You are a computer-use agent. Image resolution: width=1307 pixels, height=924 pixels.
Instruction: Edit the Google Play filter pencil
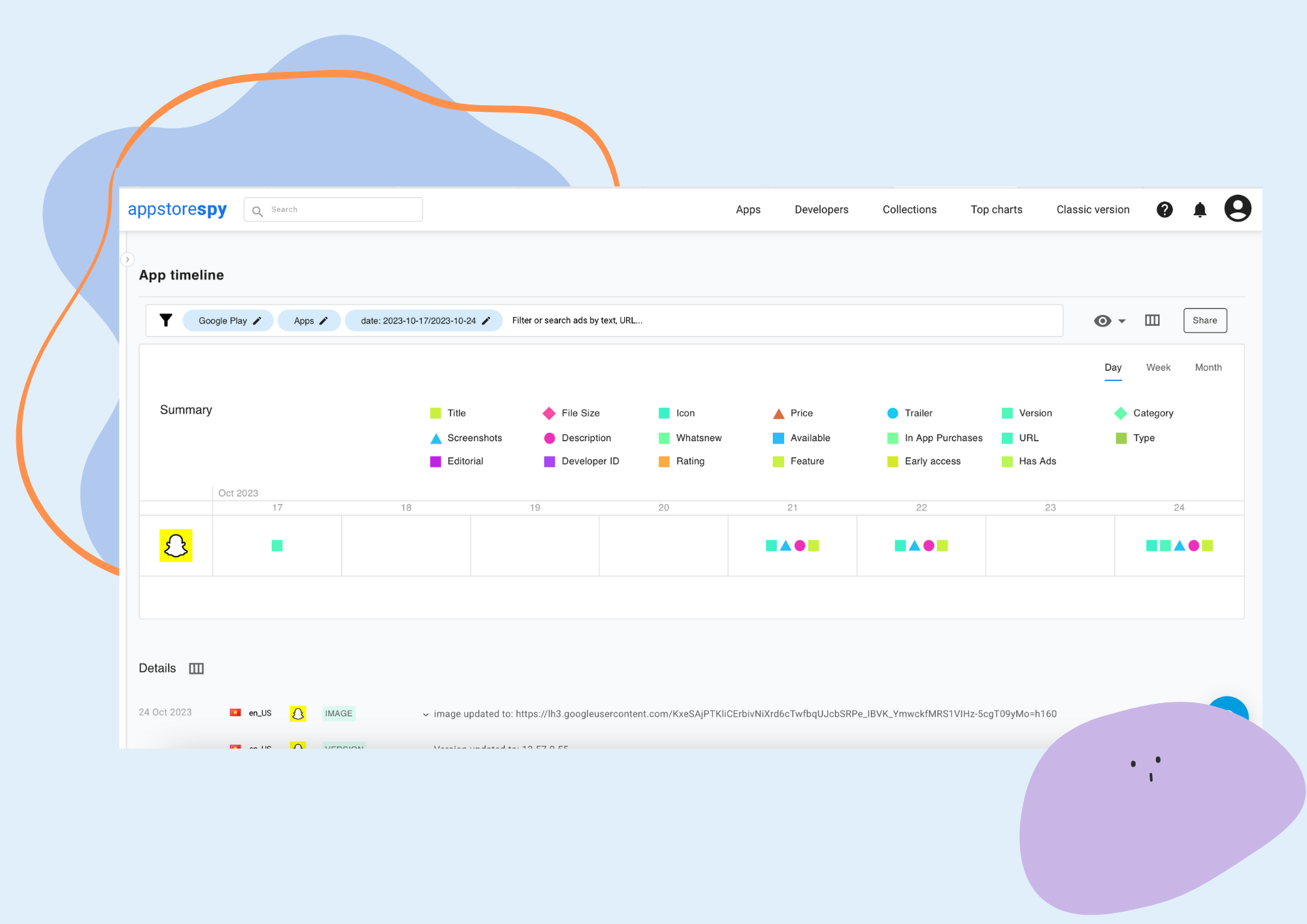click(x=257, y=321)
